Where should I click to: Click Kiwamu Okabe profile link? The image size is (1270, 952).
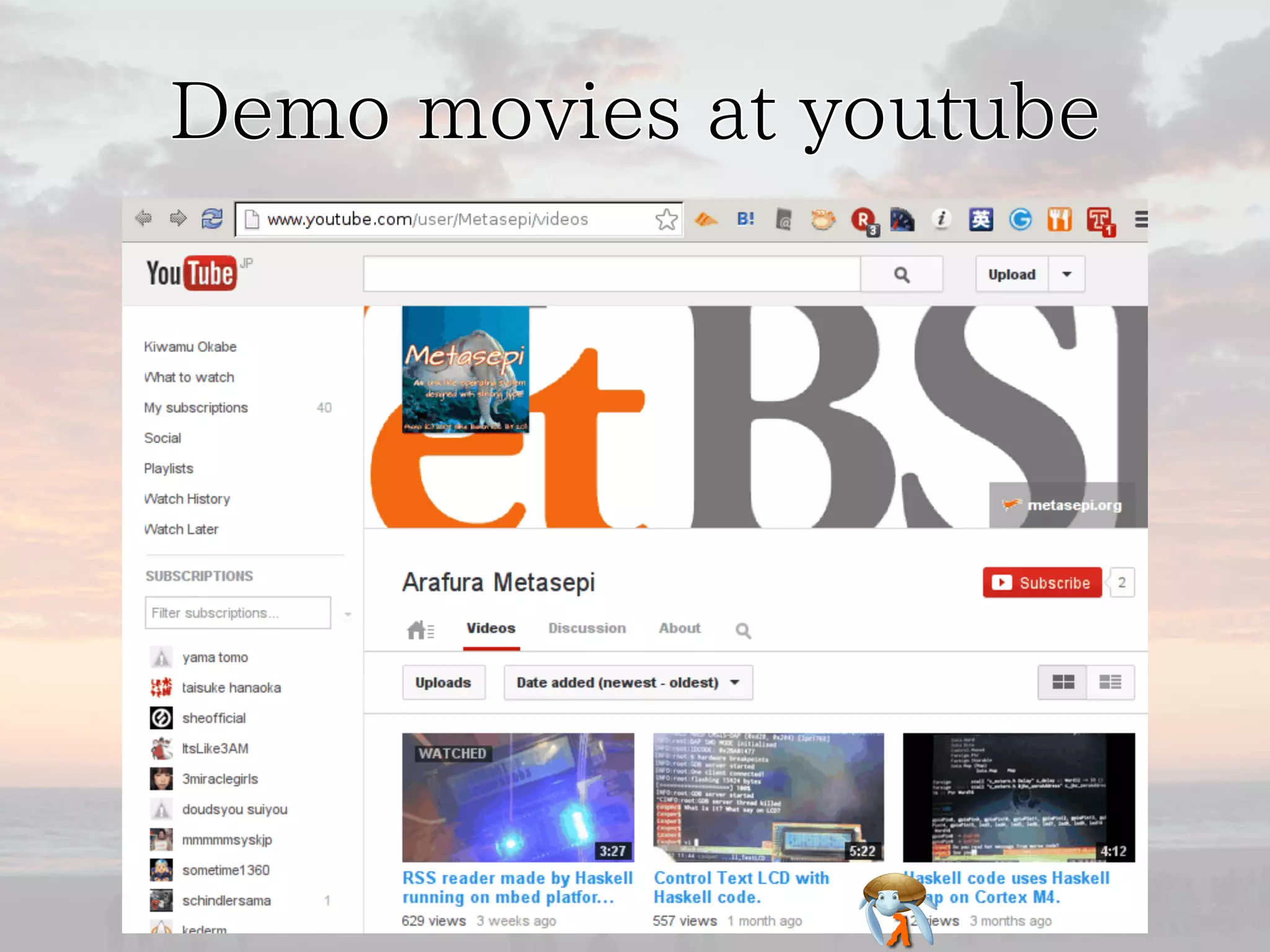[x=190, y=346]
